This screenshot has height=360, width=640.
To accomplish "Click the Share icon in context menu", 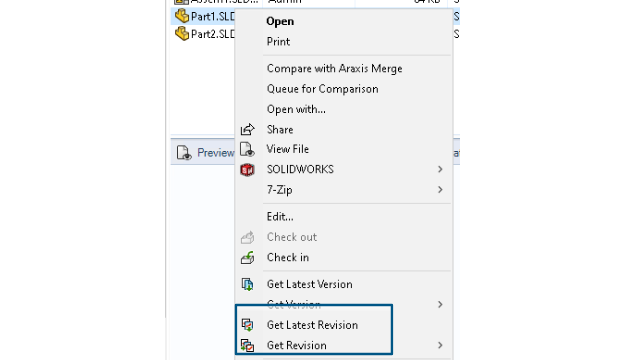I will coord(247,129).
